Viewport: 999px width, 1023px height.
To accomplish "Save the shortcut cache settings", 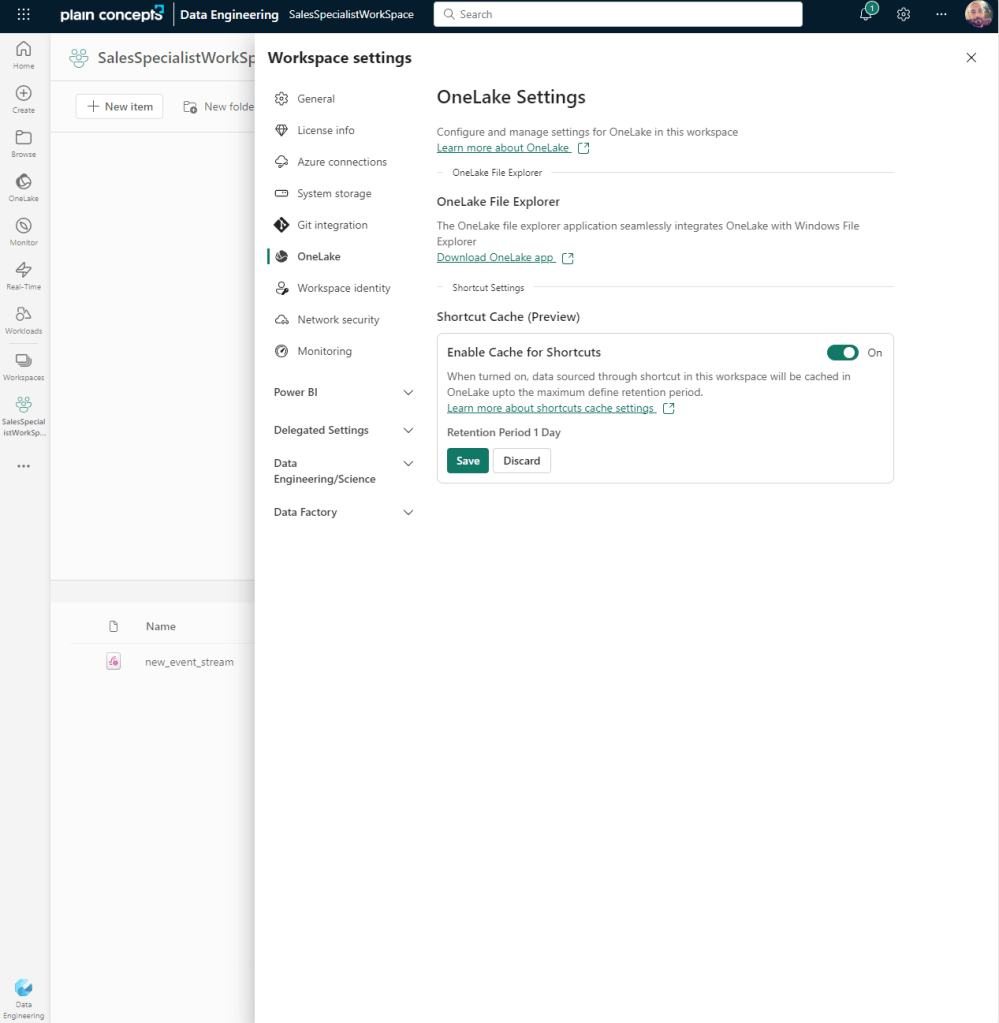I will coord(467,461).
